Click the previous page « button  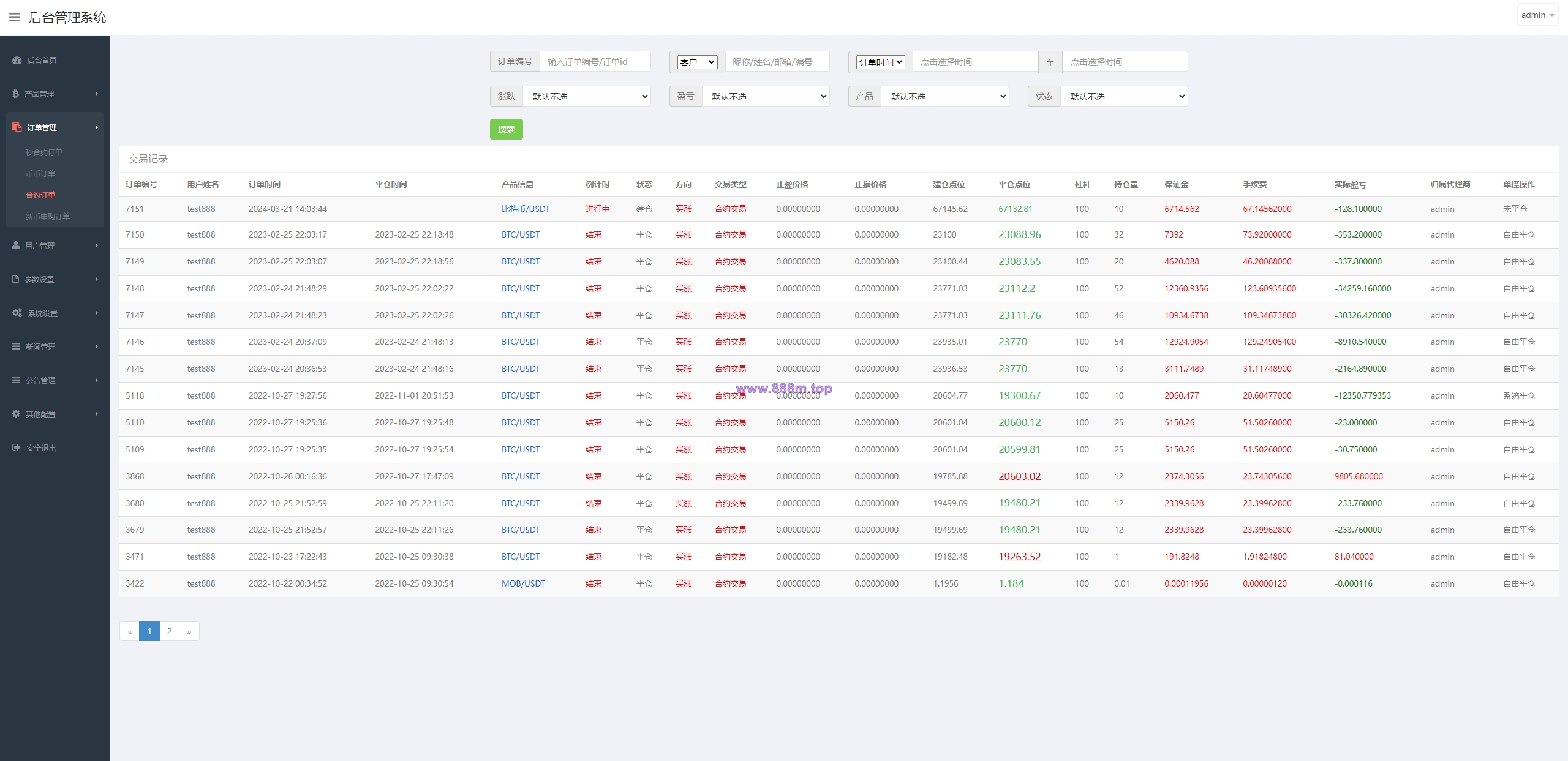click(x=129, y=631)
